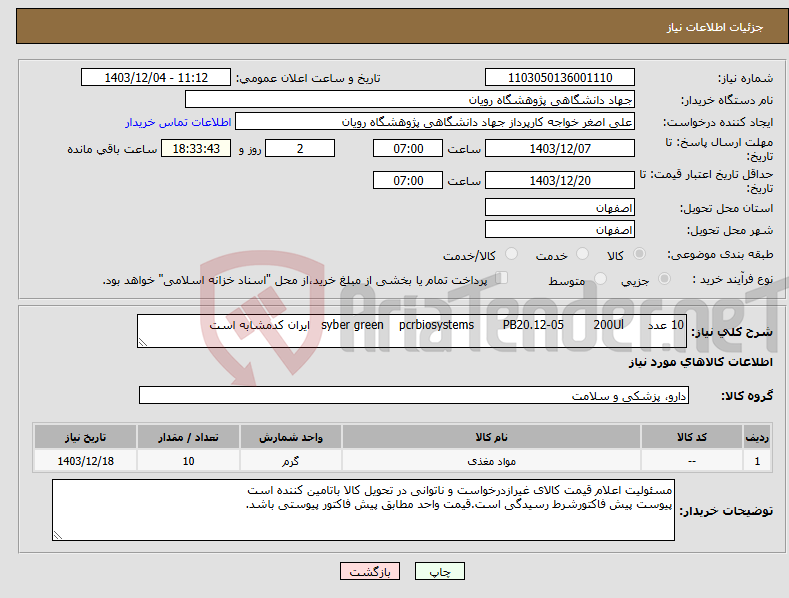Click the گرم unit cell
The width and height of the screenshot is (789, 598).
point(291,461)
